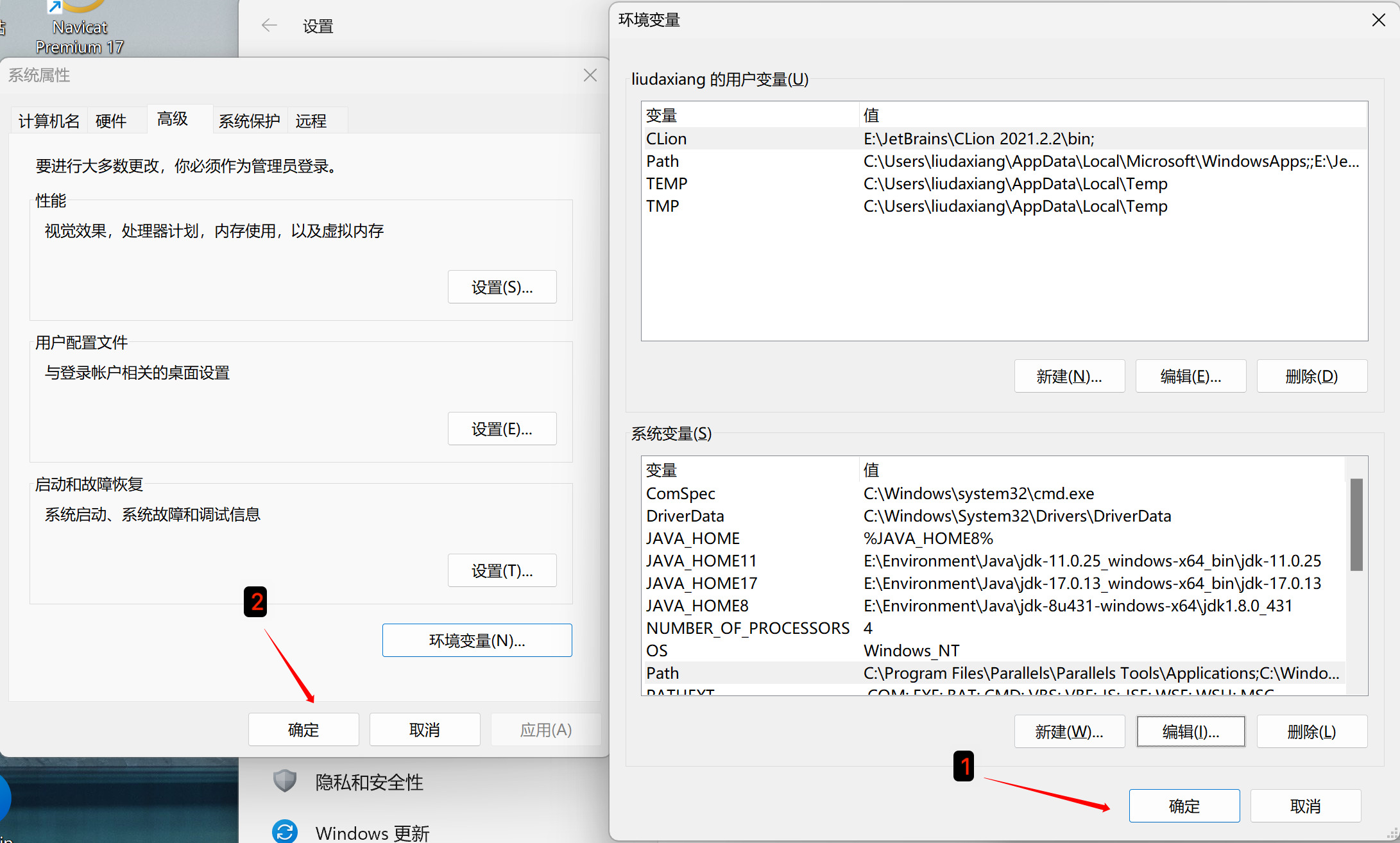Open Privacy and Security shield icon
The image size is (1400, 843).
tap(284, 781)
